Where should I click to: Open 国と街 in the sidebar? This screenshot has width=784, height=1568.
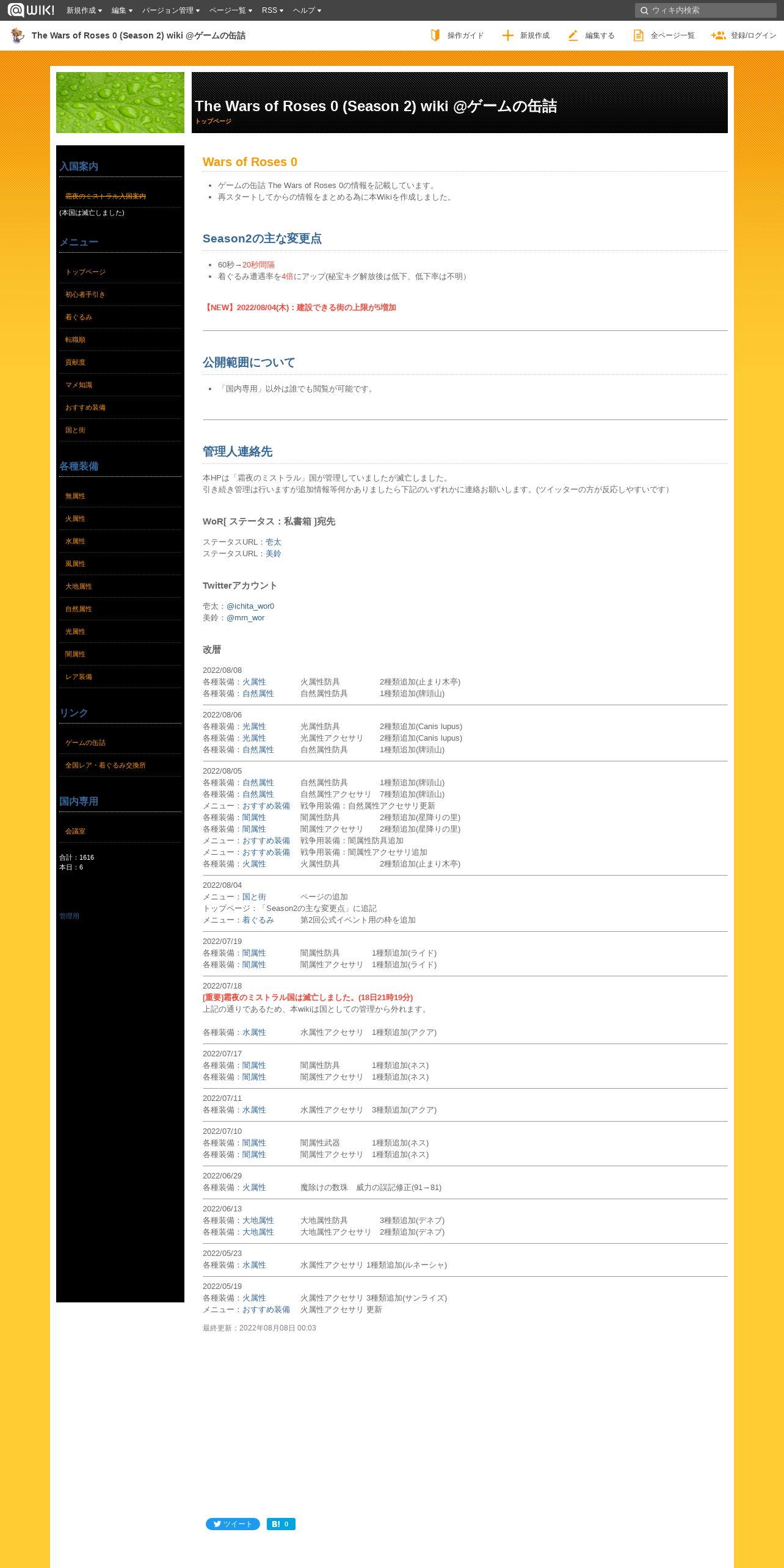point(75,430)
